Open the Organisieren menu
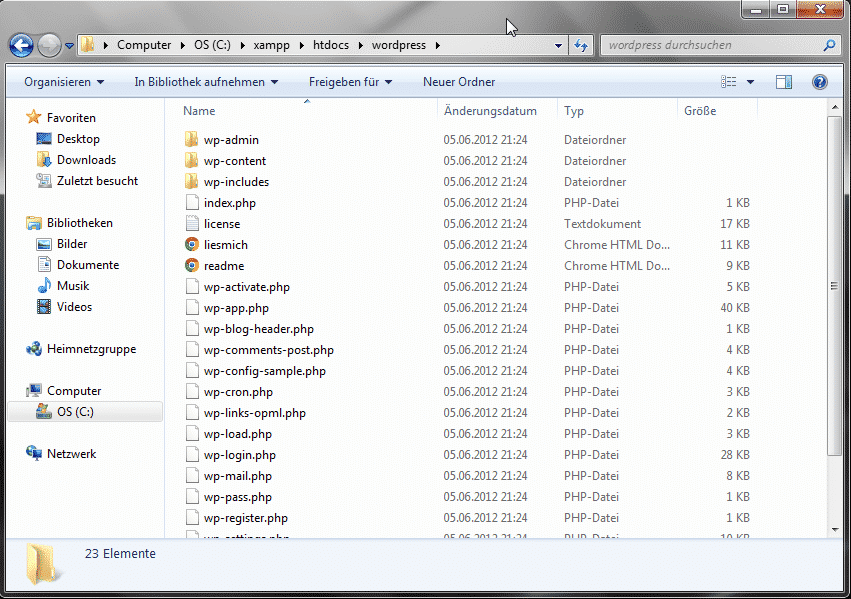 click(x=64, y=82)
